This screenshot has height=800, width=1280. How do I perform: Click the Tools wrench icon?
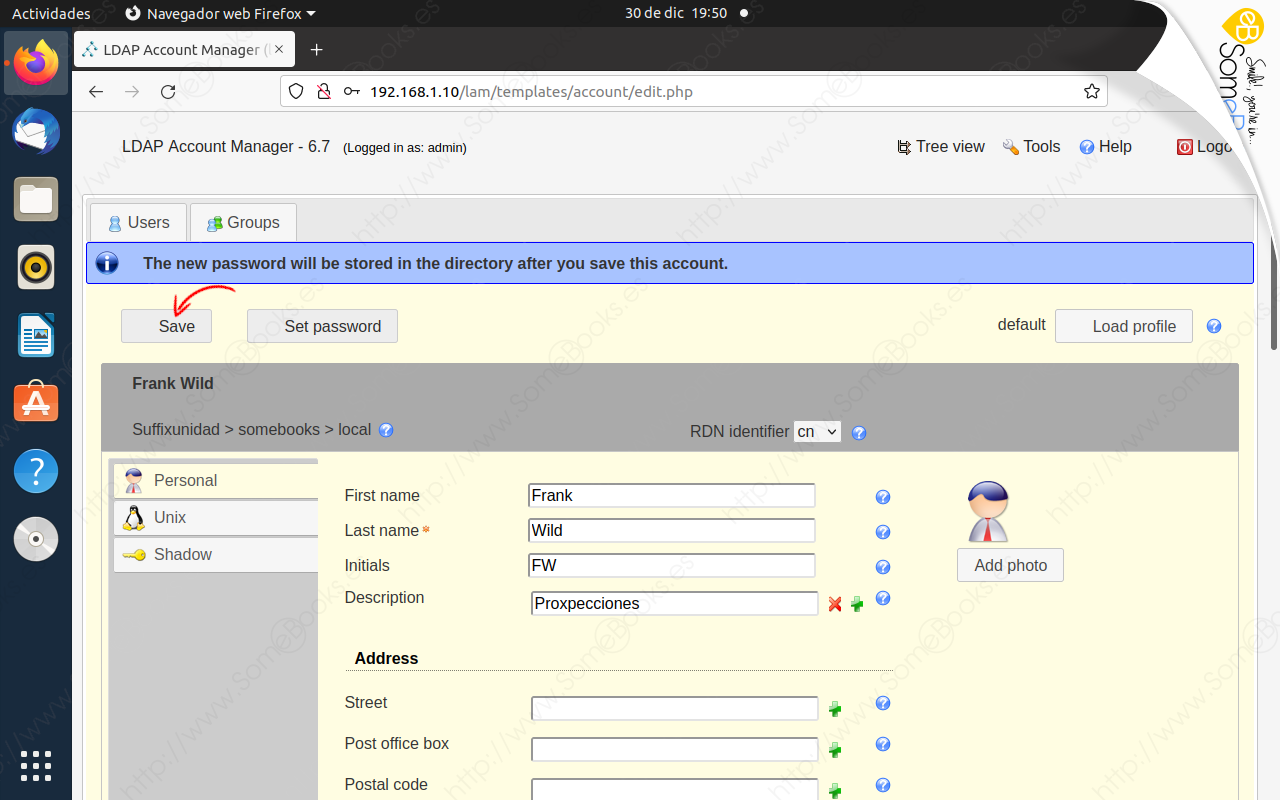1009,146
